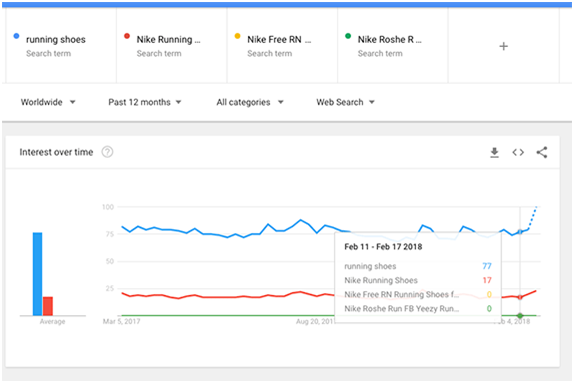
Task: Click the tooltip value 77 for running shoes
Action: [x=487, y=266]
